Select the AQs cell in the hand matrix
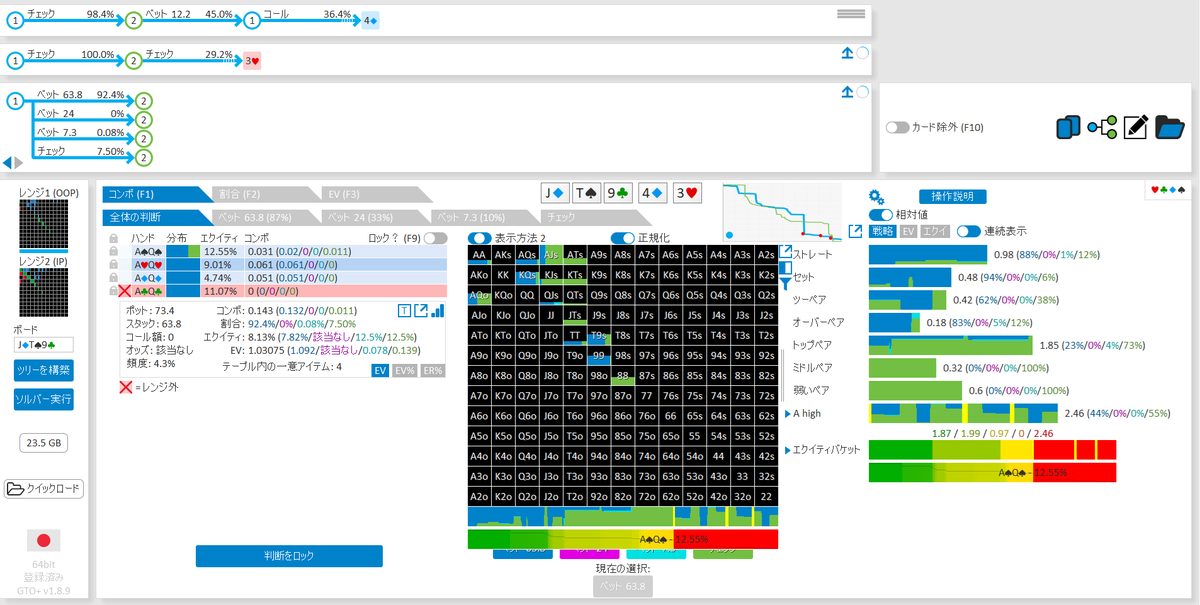This screenshot has width=1200, height=605. pos(528,255)
